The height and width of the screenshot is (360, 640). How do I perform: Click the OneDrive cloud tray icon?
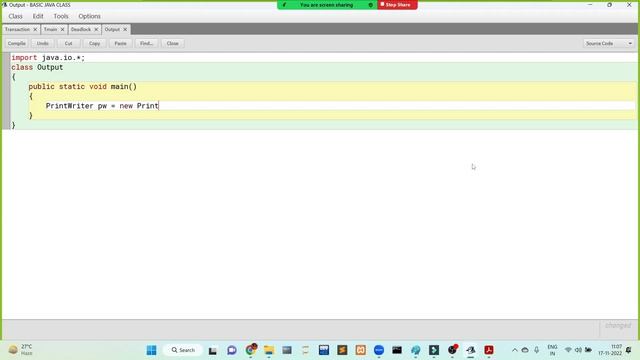[525, 350]
